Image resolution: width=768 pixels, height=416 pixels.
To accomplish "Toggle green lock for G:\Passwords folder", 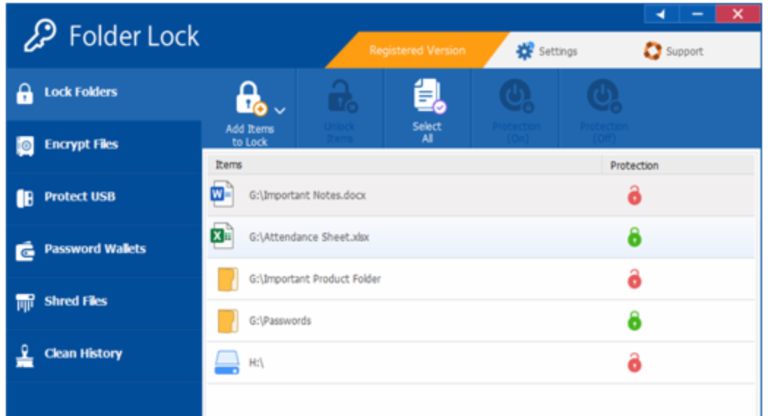I will point(634,321).
